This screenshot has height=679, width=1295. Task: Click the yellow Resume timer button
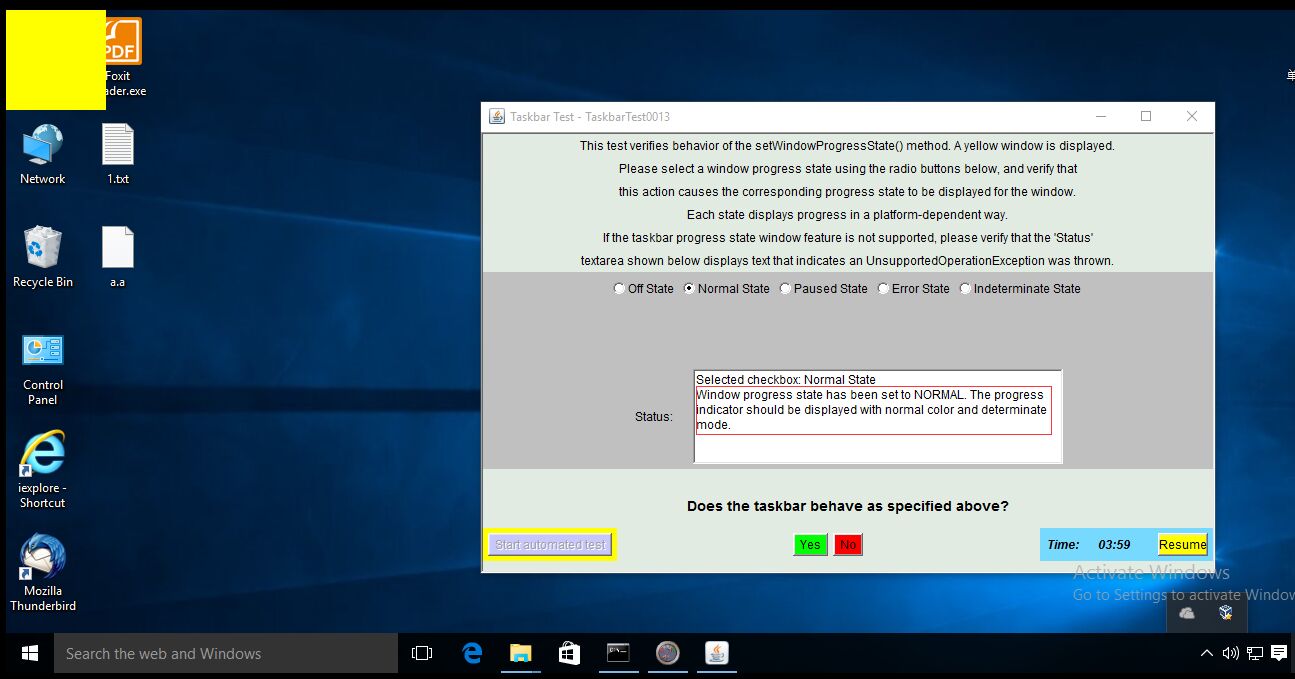(1182, 545)
